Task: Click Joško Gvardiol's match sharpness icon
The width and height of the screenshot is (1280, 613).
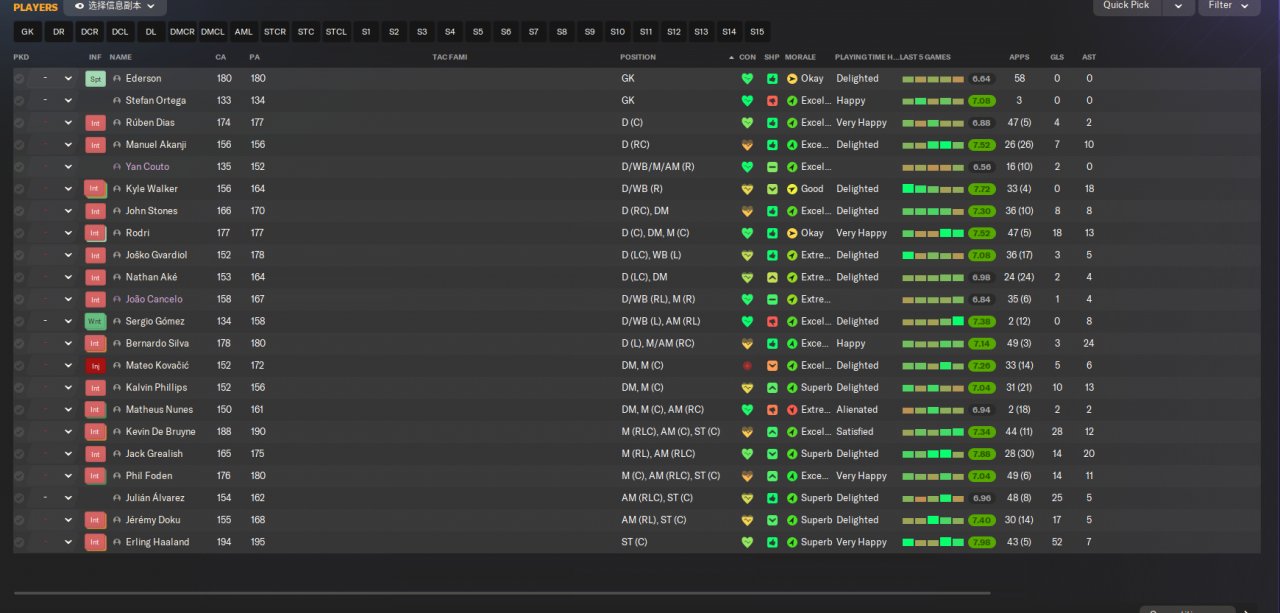Action: 772,255
